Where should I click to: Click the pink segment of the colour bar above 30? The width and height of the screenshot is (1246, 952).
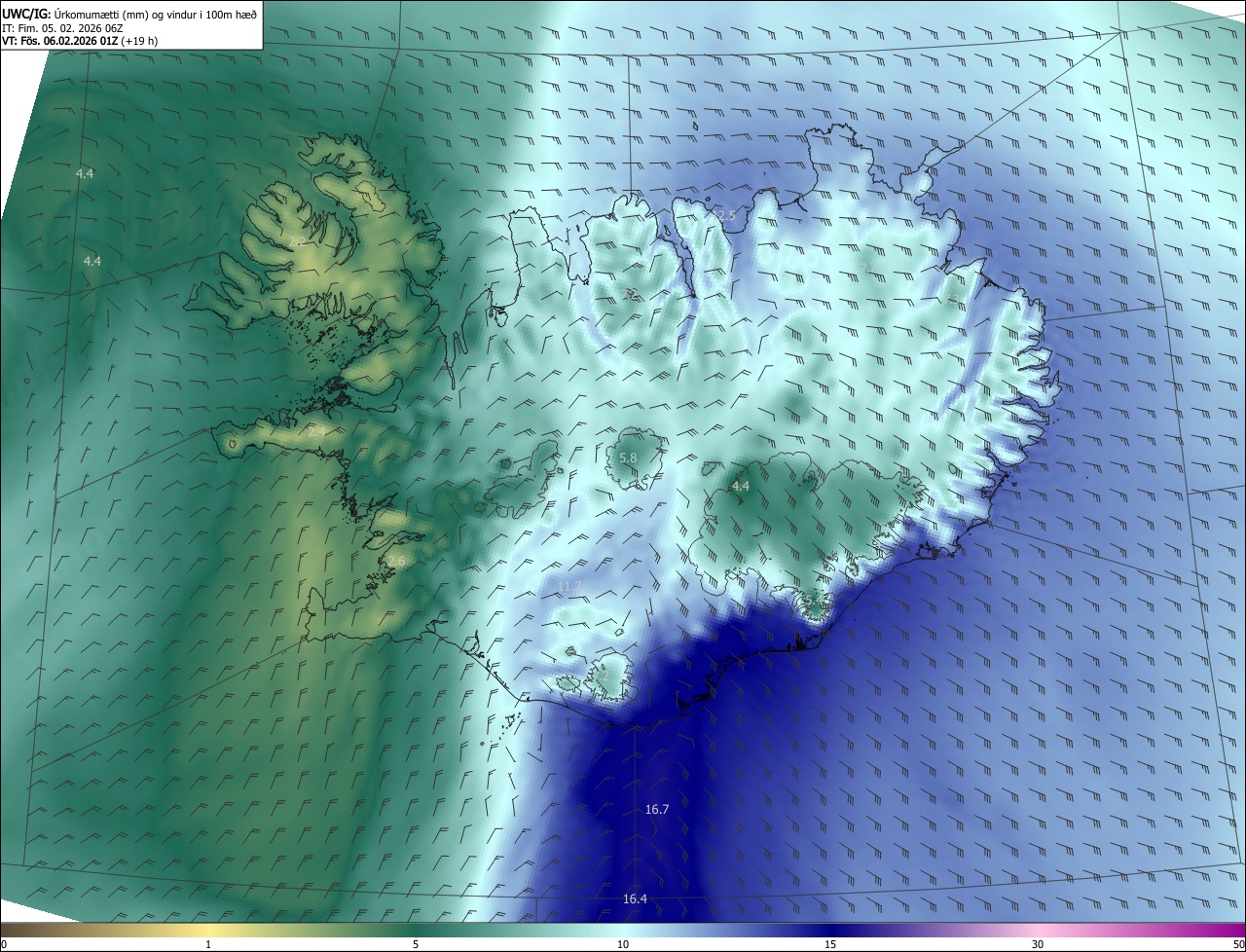coord(1038,931)
